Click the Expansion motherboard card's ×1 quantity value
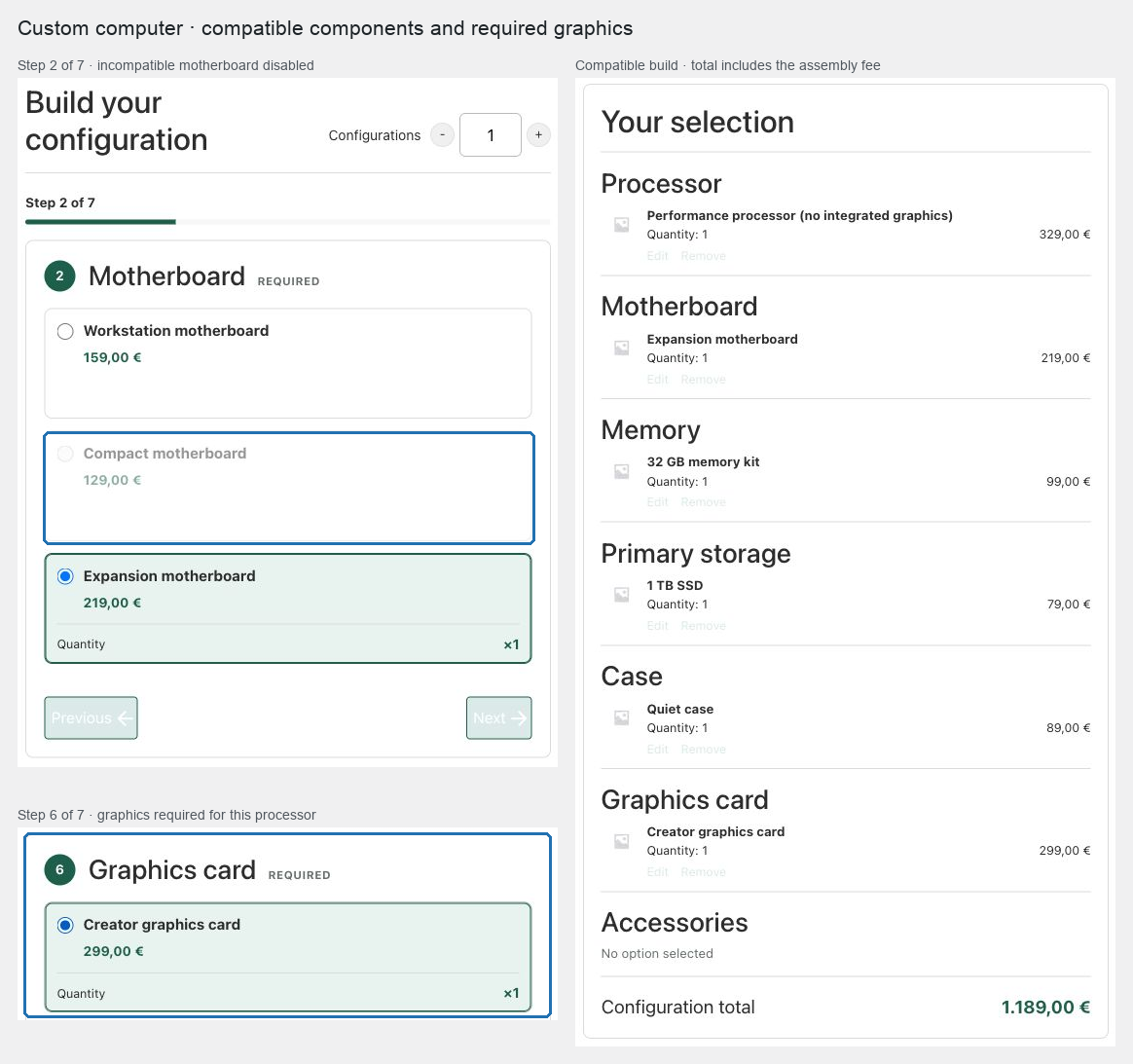 pos(512,644)
